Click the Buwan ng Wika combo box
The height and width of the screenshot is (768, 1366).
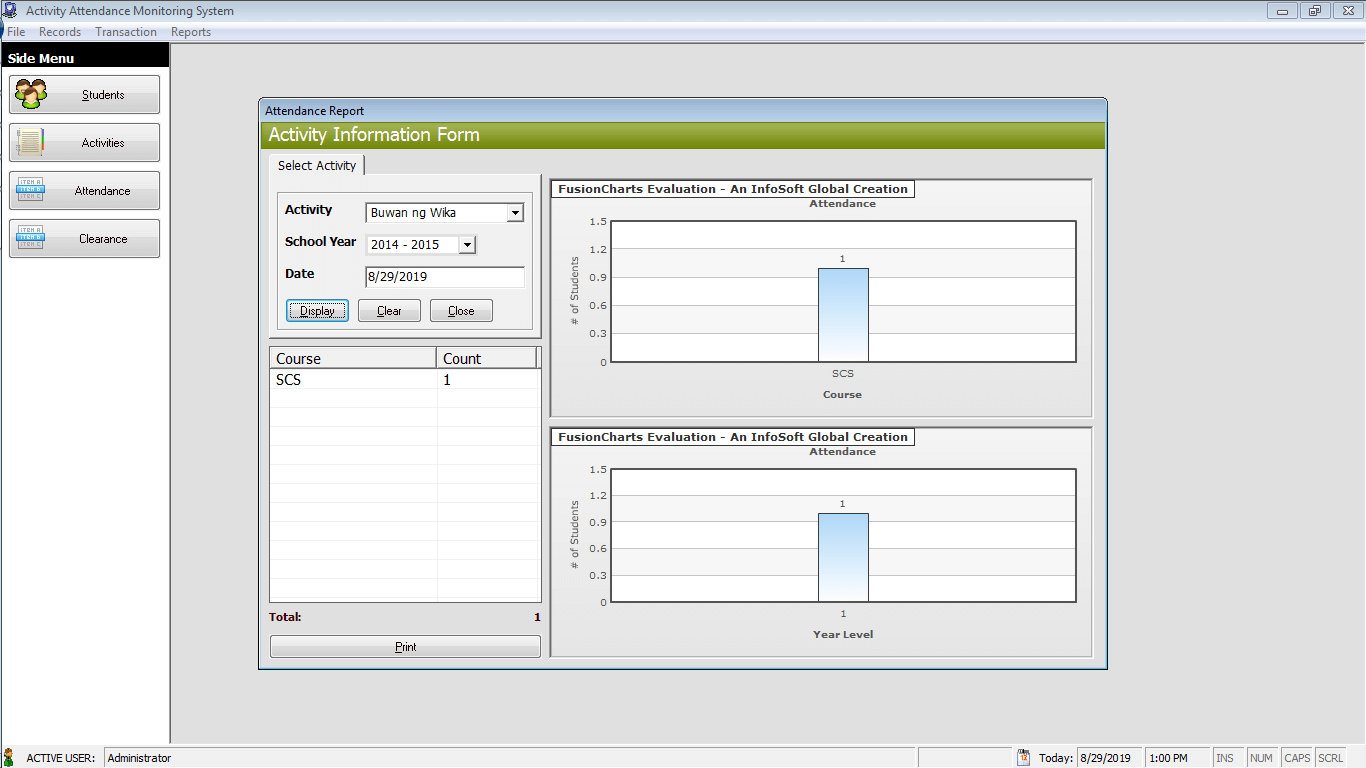(x=444, y=213)
